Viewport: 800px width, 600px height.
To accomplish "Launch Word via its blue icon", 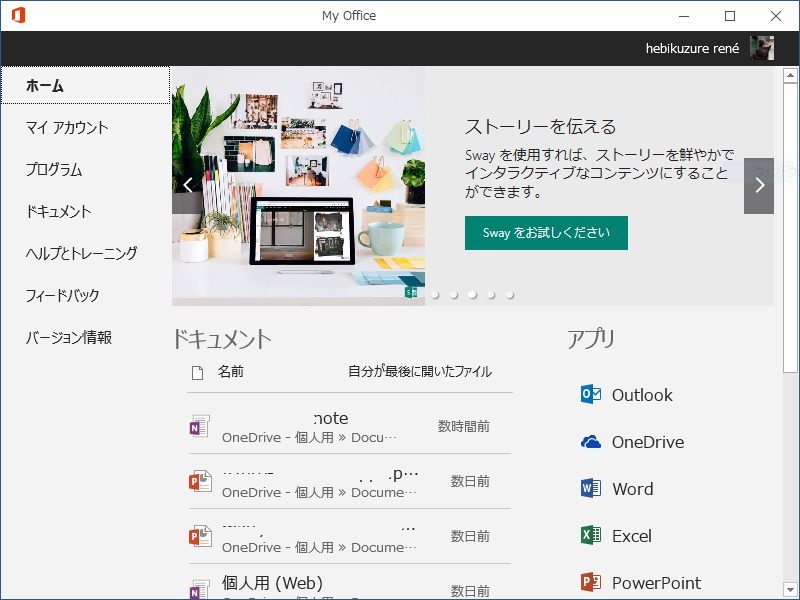I will pos(591,489).
